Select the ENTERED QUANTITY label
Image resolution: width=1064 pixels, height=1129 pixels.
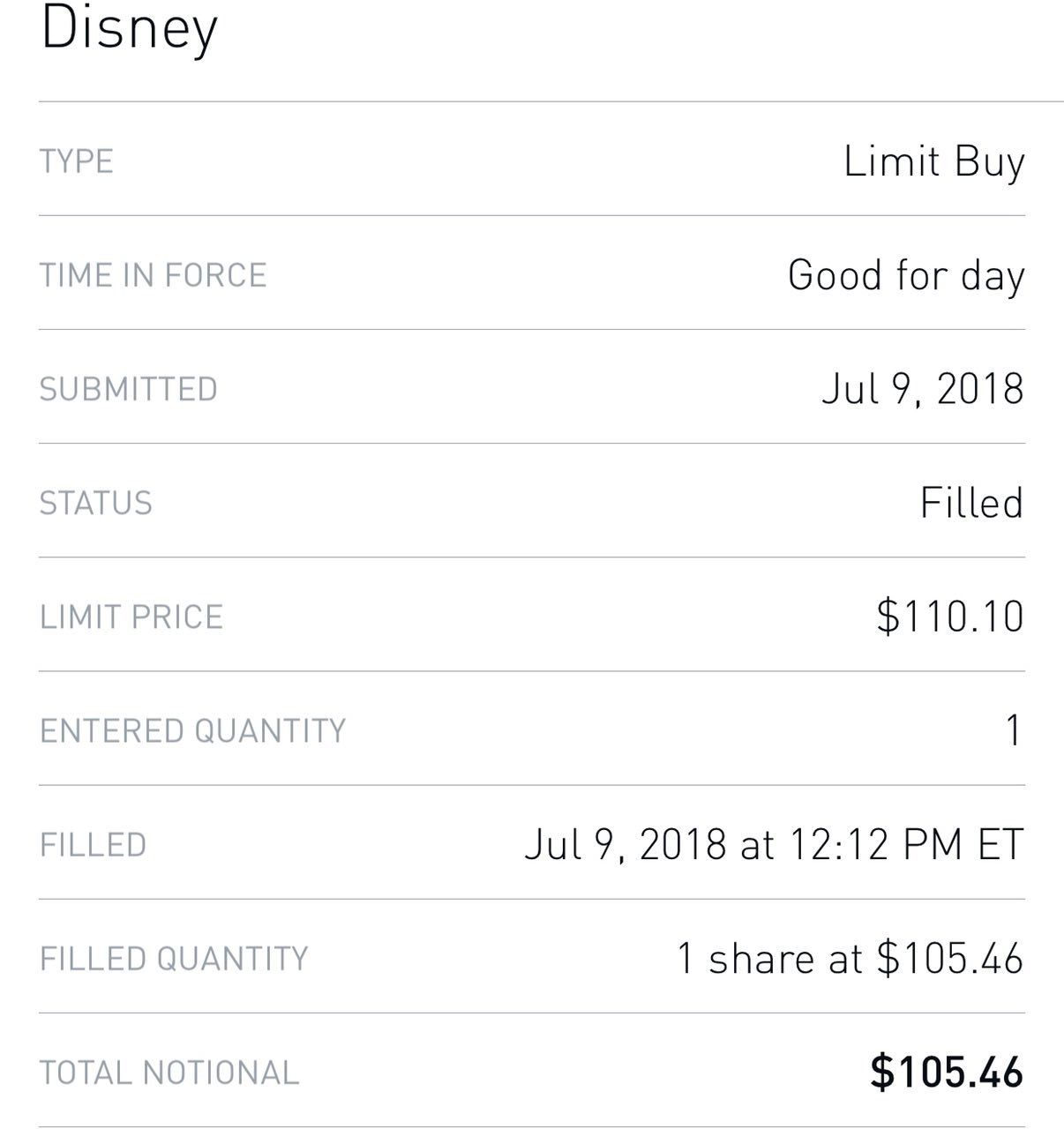[193, 730]
